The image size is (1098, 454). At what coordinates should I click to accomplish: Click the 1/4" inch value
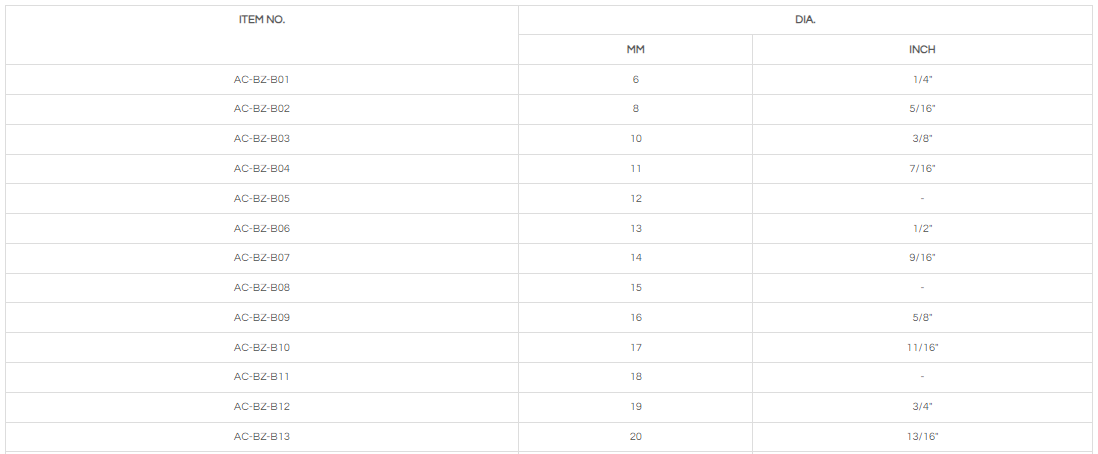coord(922,79)
